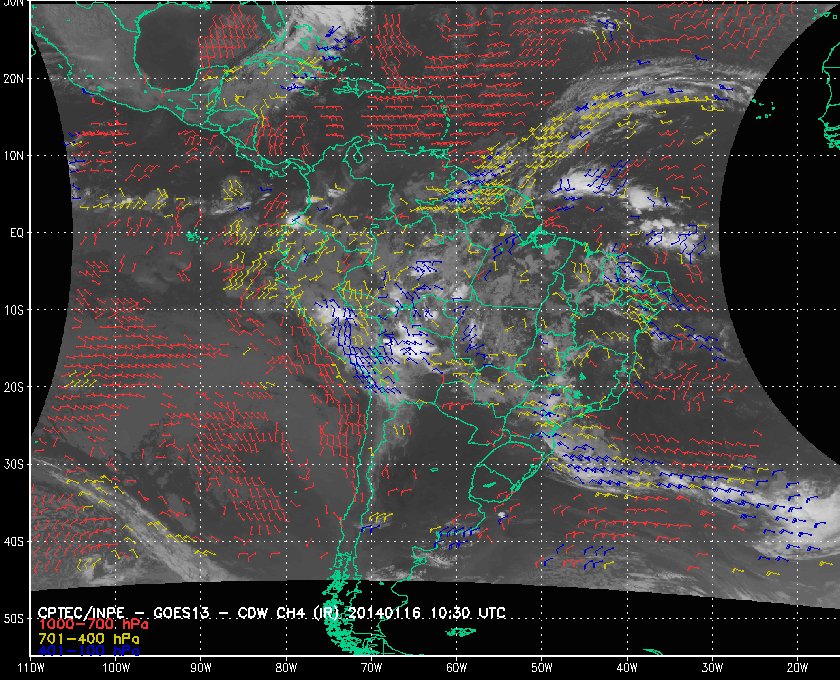The height and width of the screenshot is (680, 840).
Task: Click the 30W longitude label
Action: tap(712, 668)
